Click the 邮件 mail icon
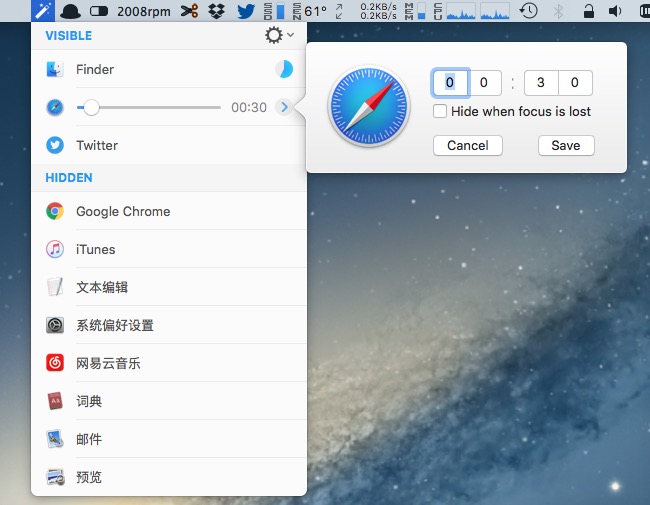The image size is (650, 505). point(55,439)
